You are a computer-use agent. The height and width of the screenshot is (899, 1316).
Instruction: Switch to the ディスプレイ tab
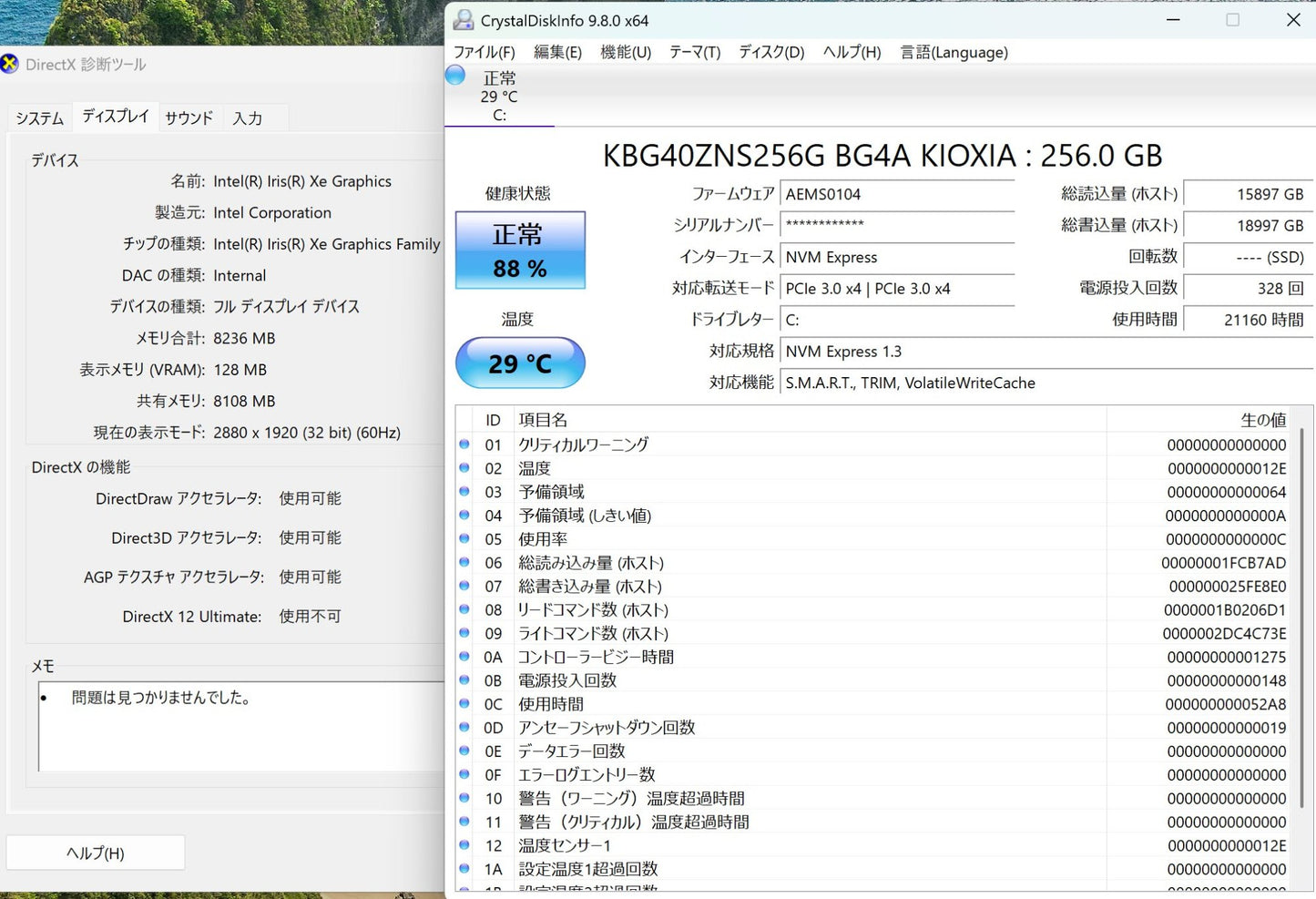click(116, 116)
